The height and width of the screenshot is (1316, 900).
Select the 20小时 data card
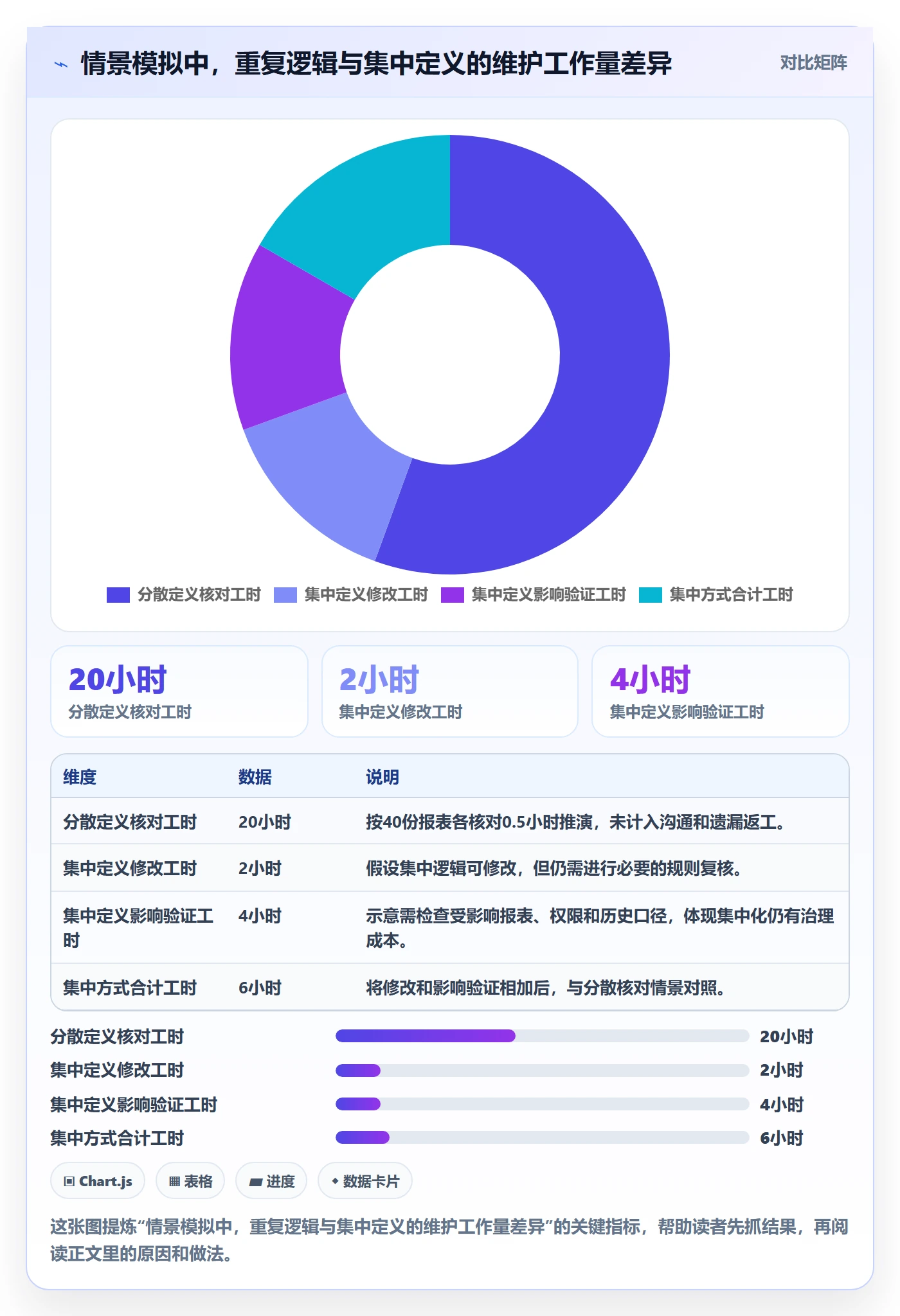pos(179,691)
